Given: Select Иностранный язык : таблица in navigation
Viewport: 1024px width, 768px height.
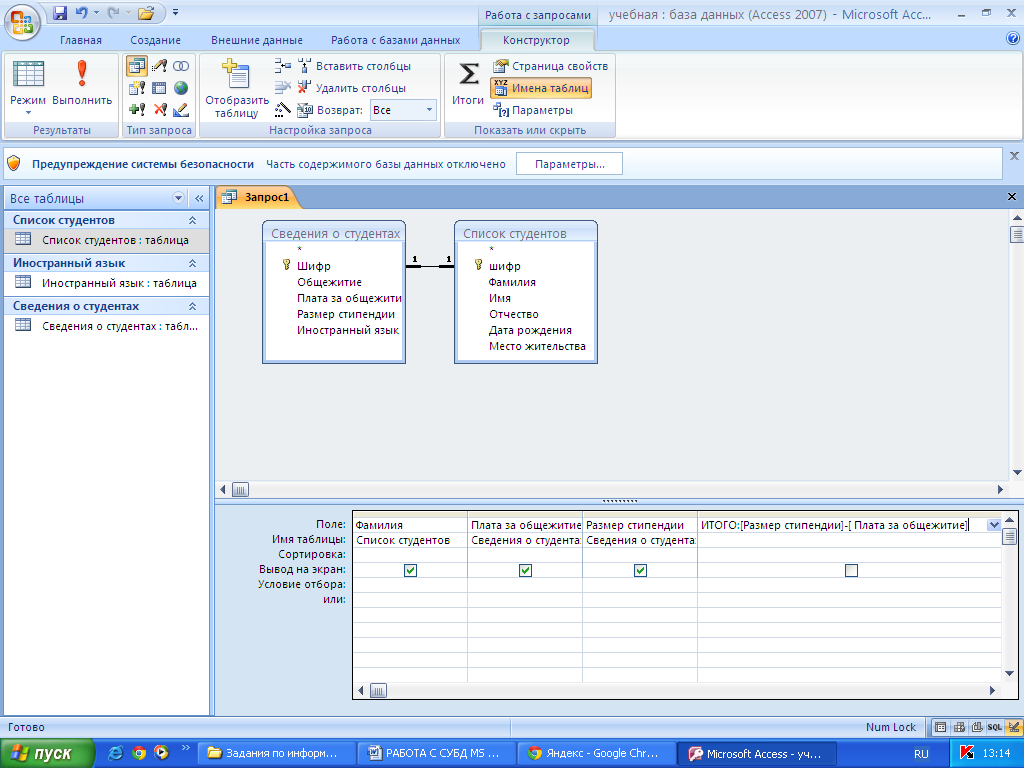Looking at the screenshot, I should [108, 283].
